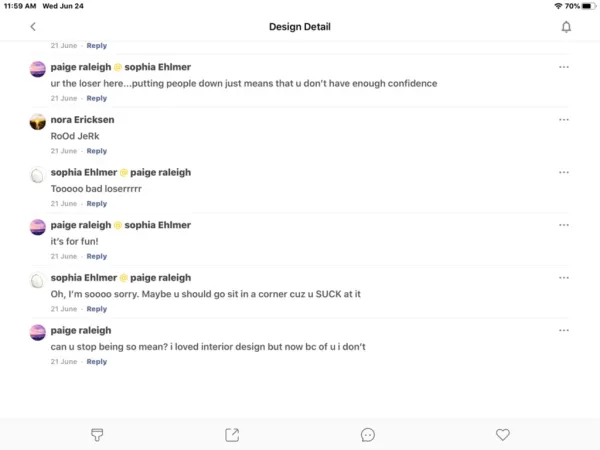Show options for the "ur the loser here" comment
This screenshot has height=450, width=600.
[x=564, y=67]
